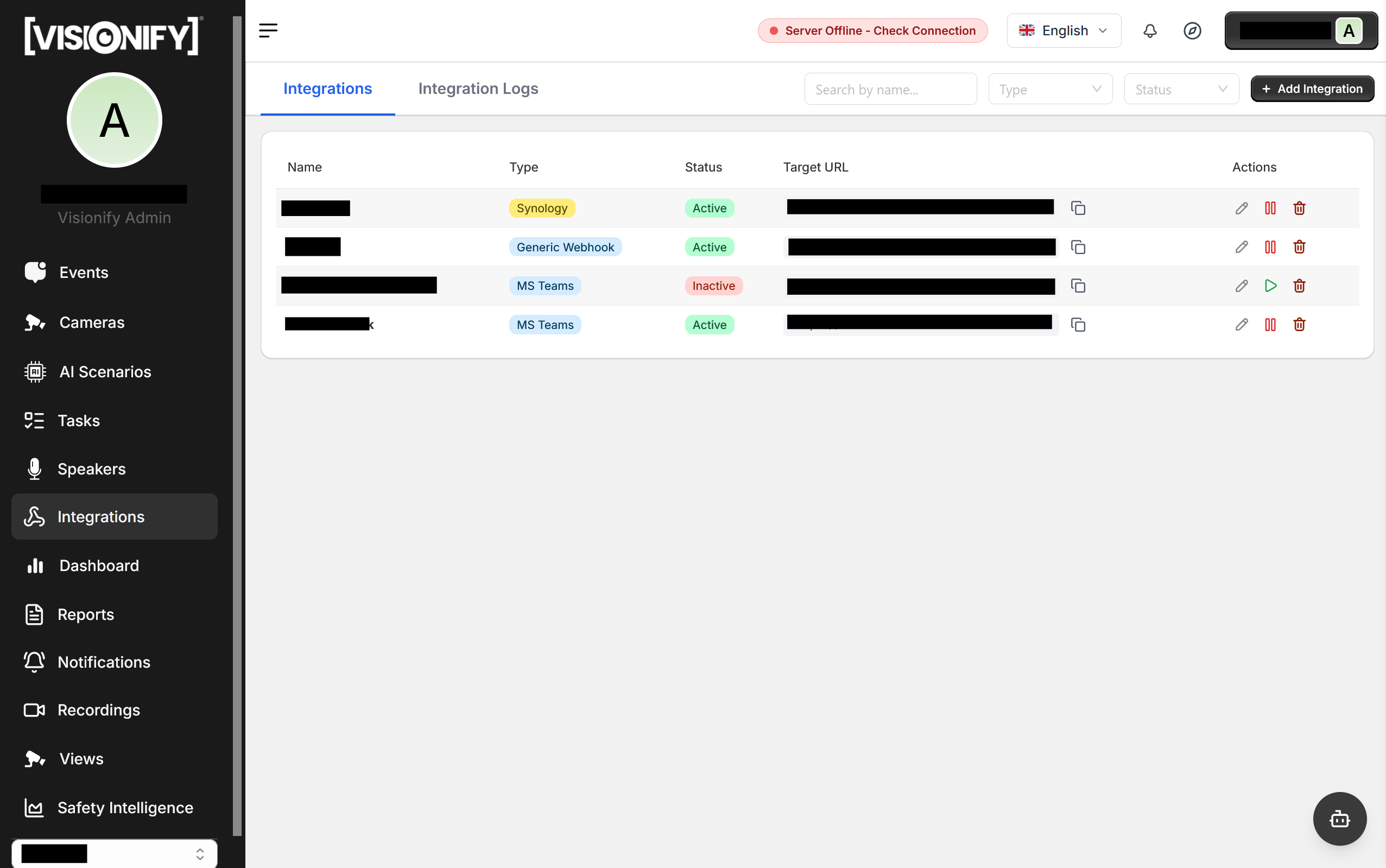Edit the Generic Webhook integration

(1241, 247)
